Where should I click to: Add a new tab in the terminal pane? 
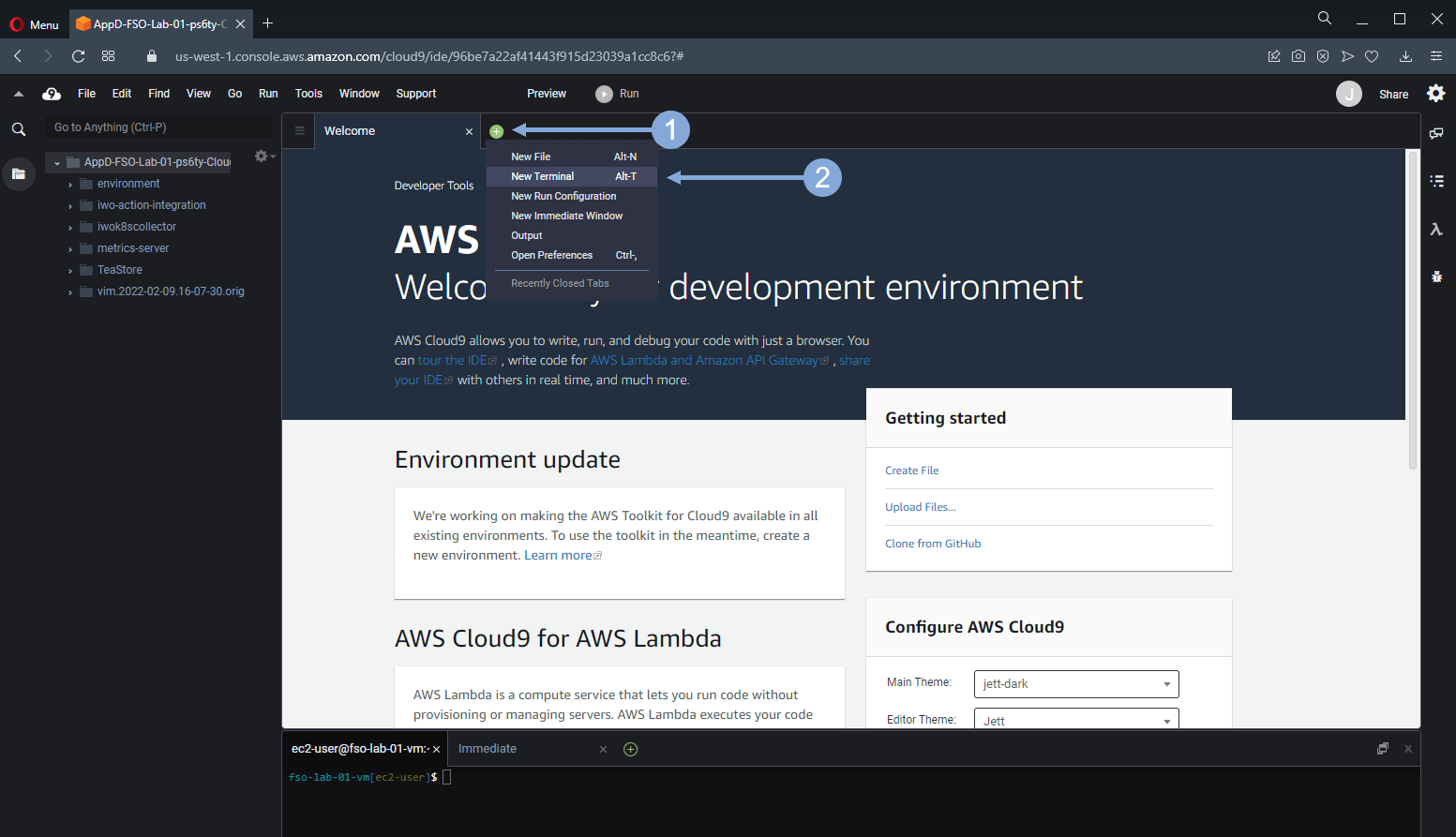pos(631,749)
